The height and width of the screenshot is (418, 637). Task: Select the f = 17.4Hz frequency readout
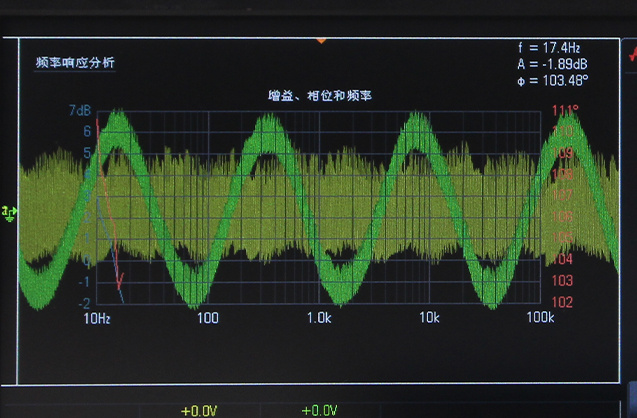[549, 48]
